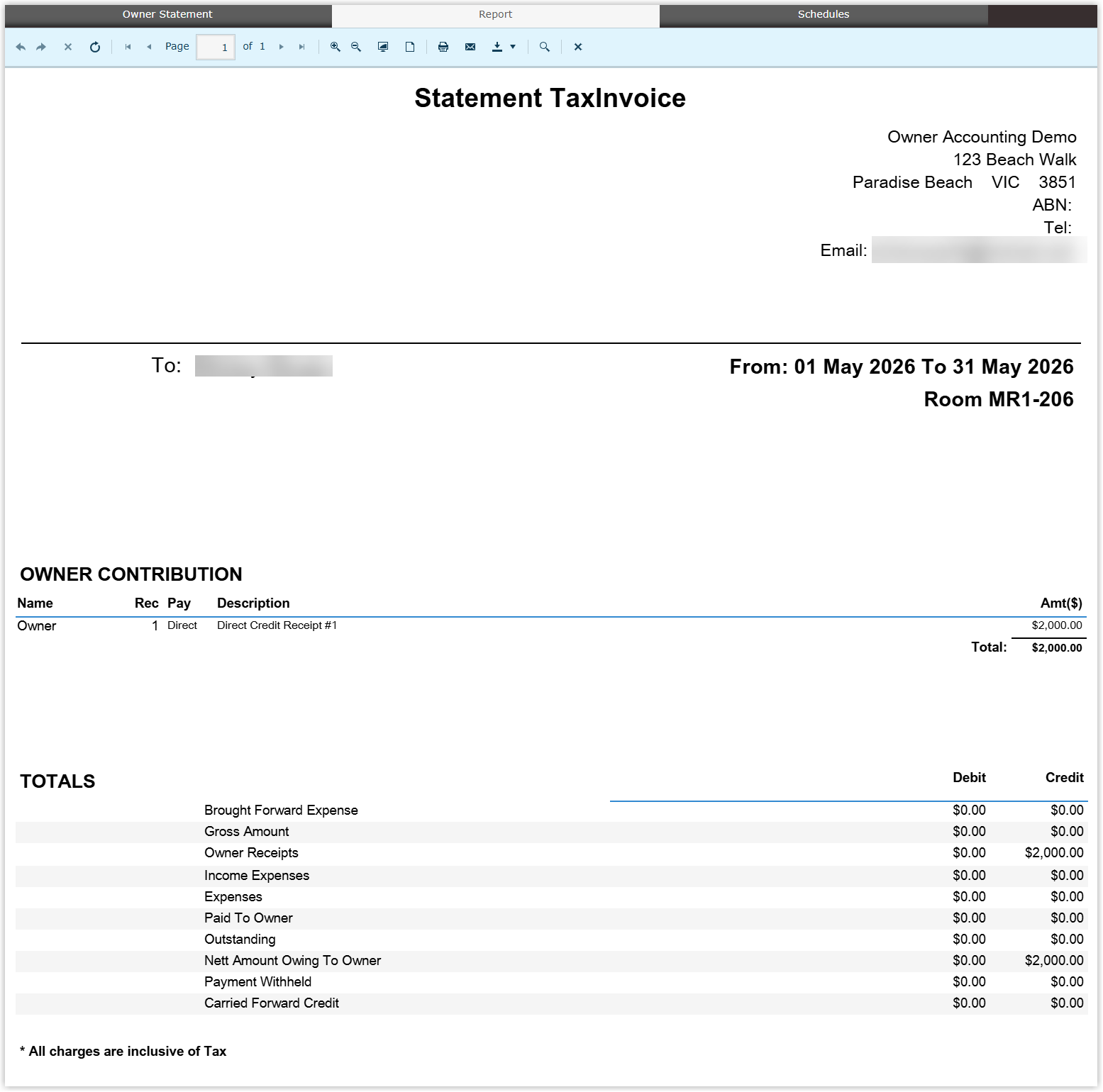Screen dimensions: 1103x1092
Task: Switch to the Owner Statement tab
Action: pyautogui.click(x=167, y=14)
